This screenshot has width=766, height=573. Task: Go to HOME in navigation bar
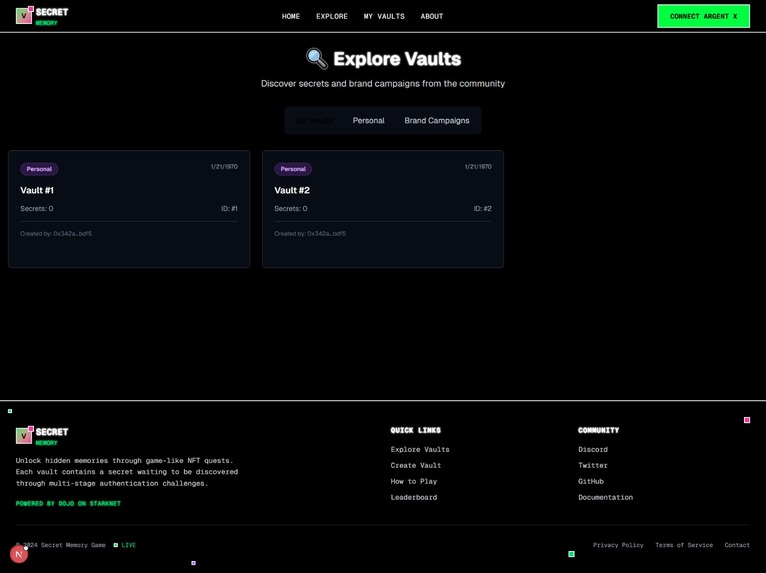coord(291,16)
